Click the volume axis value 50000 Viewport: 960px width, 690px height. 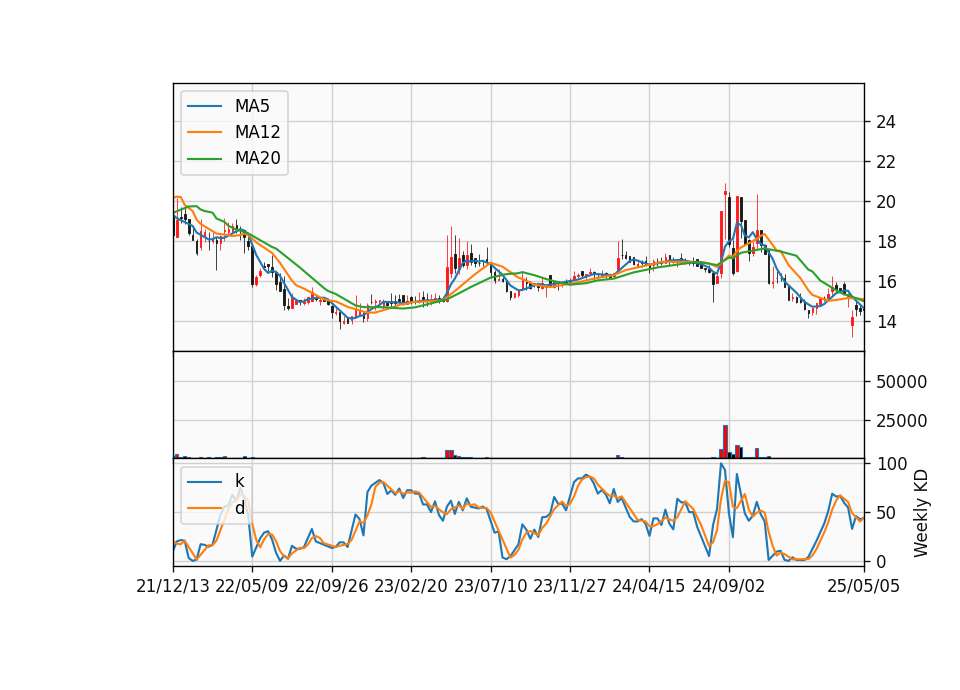[901, 382]
